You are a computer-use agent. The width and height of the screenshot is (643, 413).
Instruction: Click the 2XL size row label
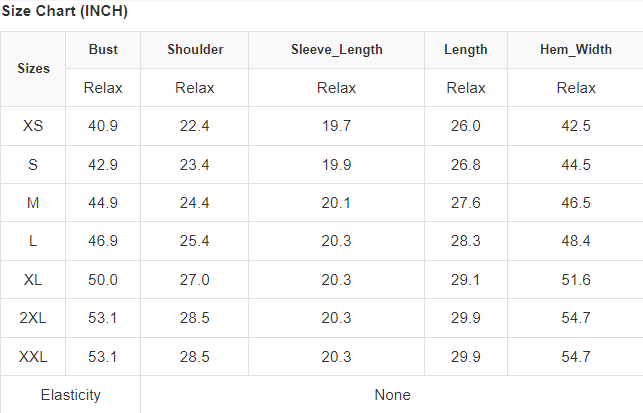pyautogui.click(x=33, y=318)
